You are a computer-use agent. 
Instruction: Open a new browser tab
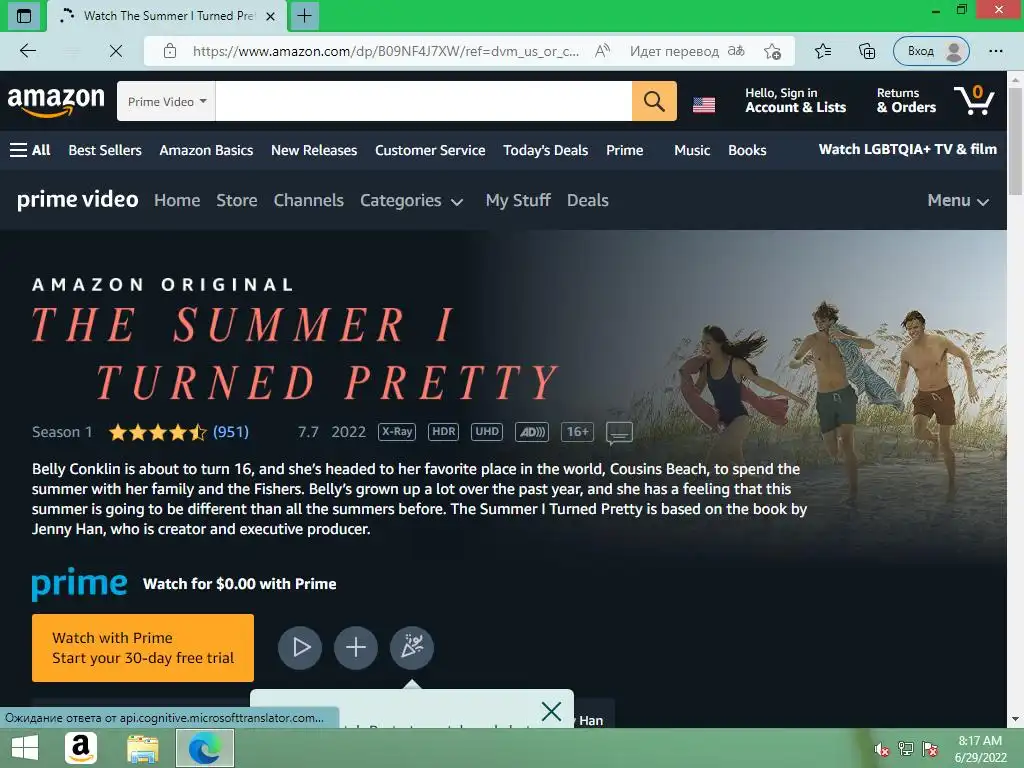(304, 16)
